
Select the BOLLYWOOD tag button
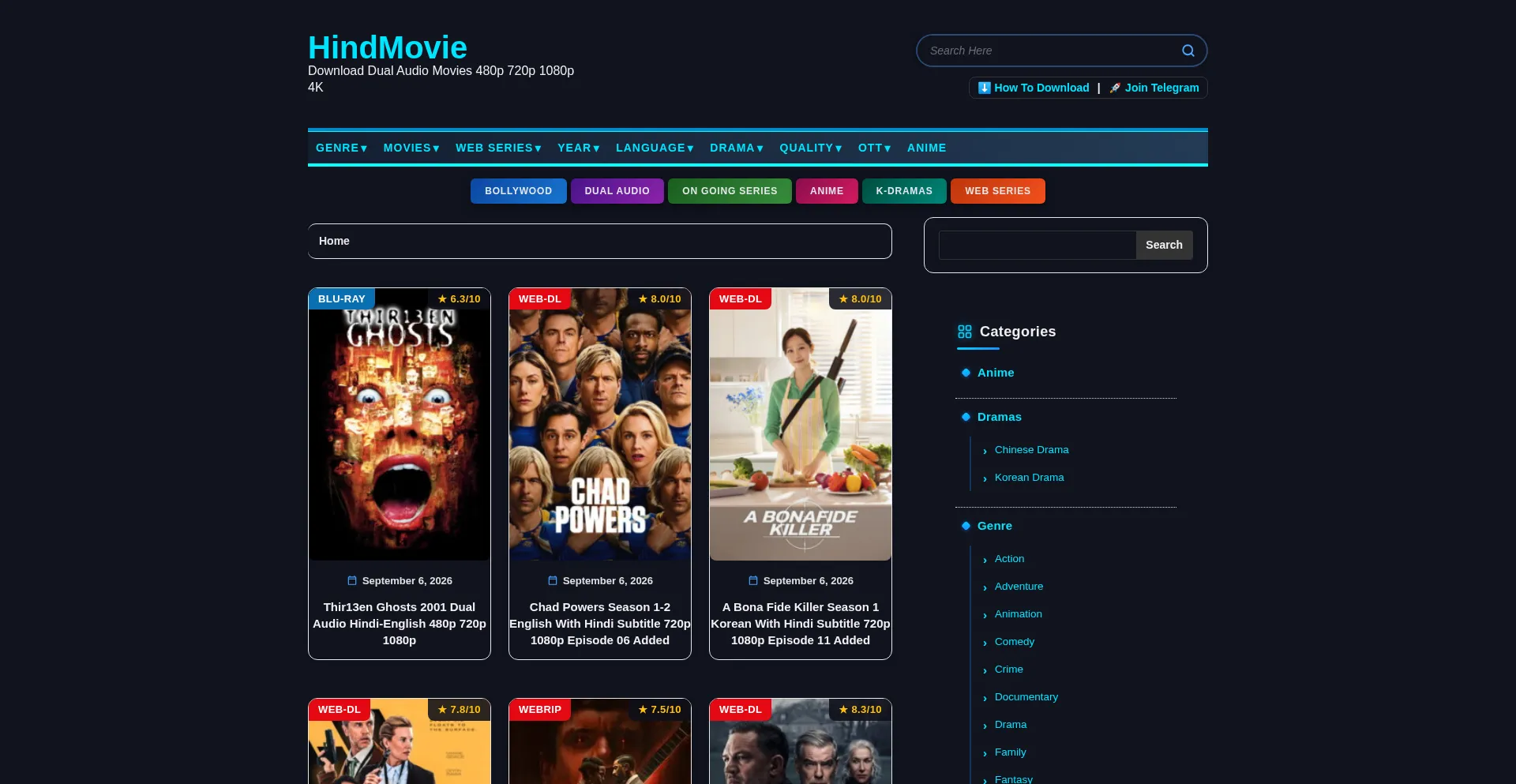pos(519,191)
